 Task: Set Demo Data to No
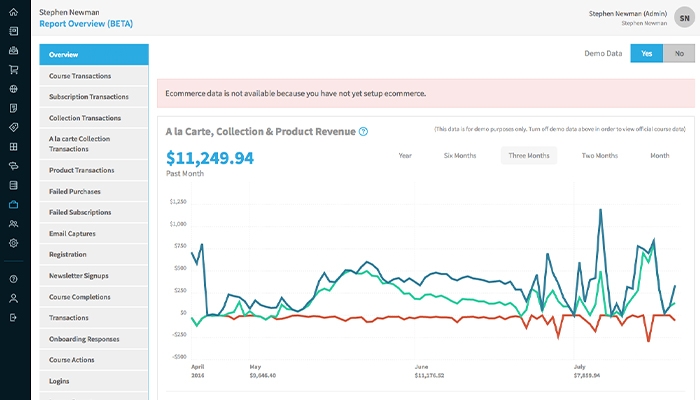click(679, 54)
